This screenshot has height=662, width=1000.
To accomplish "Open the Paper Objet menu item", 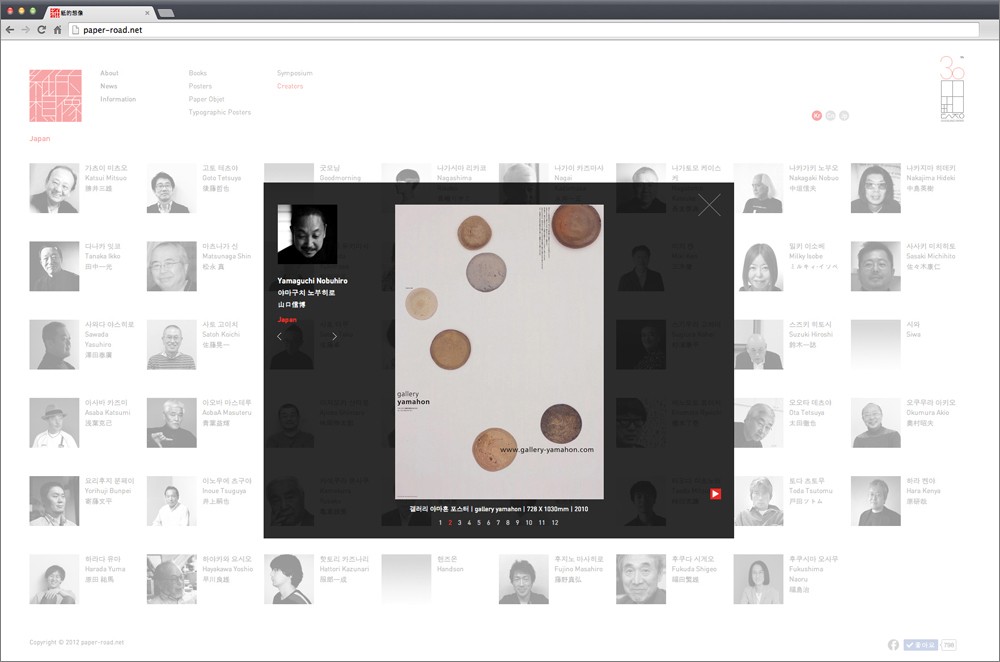I will point(207,99).
